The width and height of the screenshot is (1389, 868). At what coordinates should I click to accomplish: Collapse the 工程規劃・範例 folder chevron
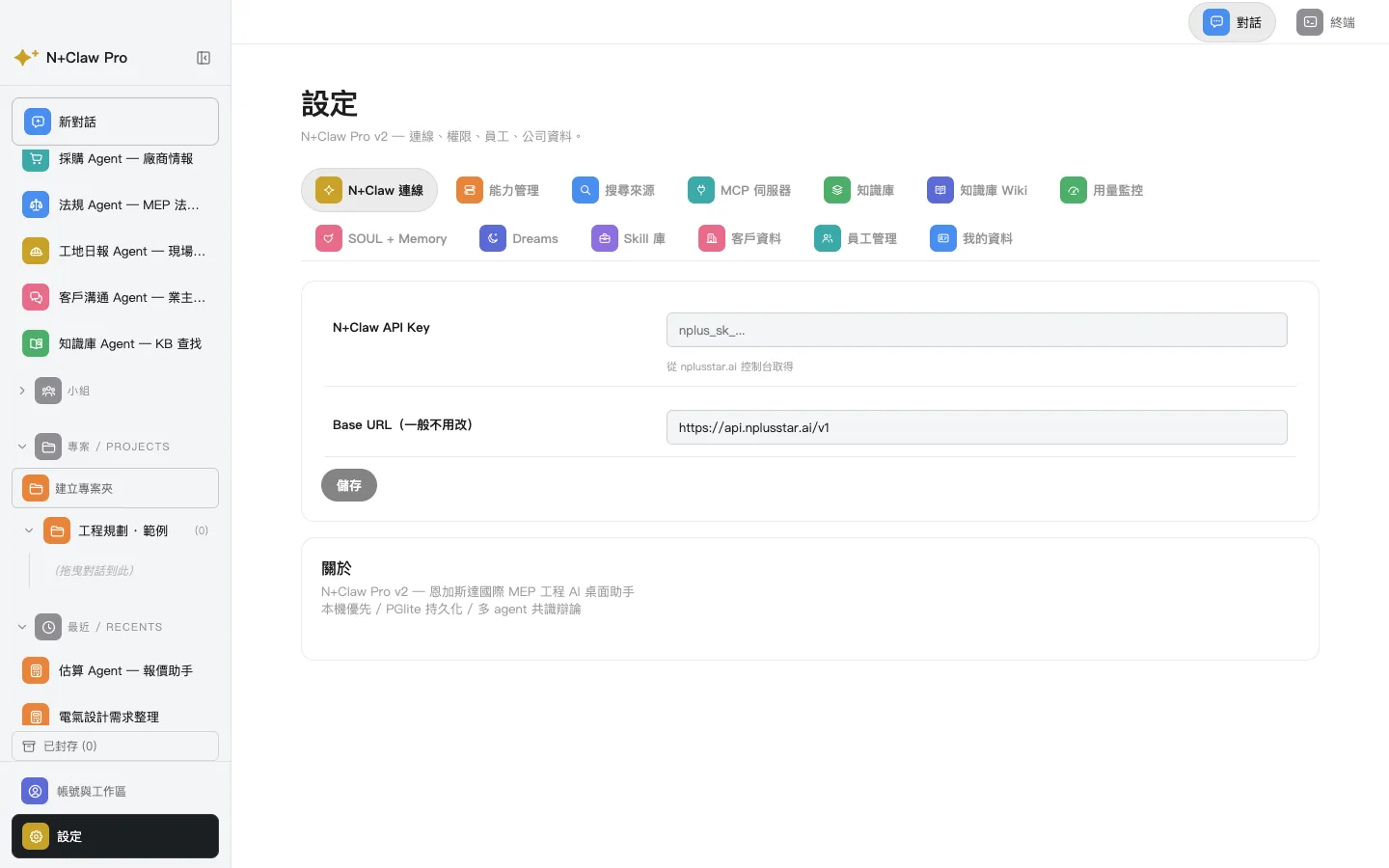tap(29, 530)
